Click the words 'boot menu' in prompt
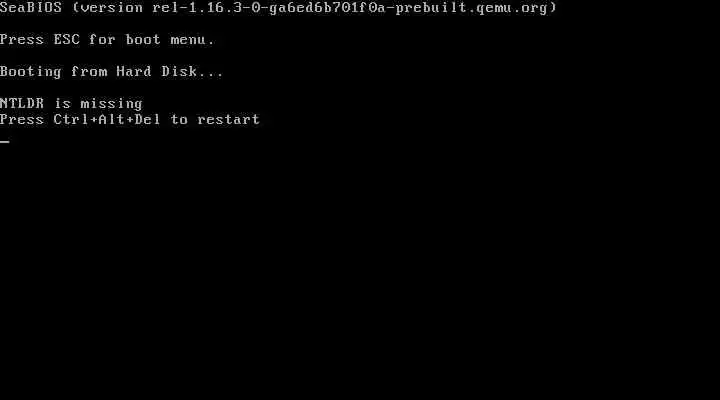Image resolution: width=720 pixels, height=400 pixels. (x=166, y=39)
